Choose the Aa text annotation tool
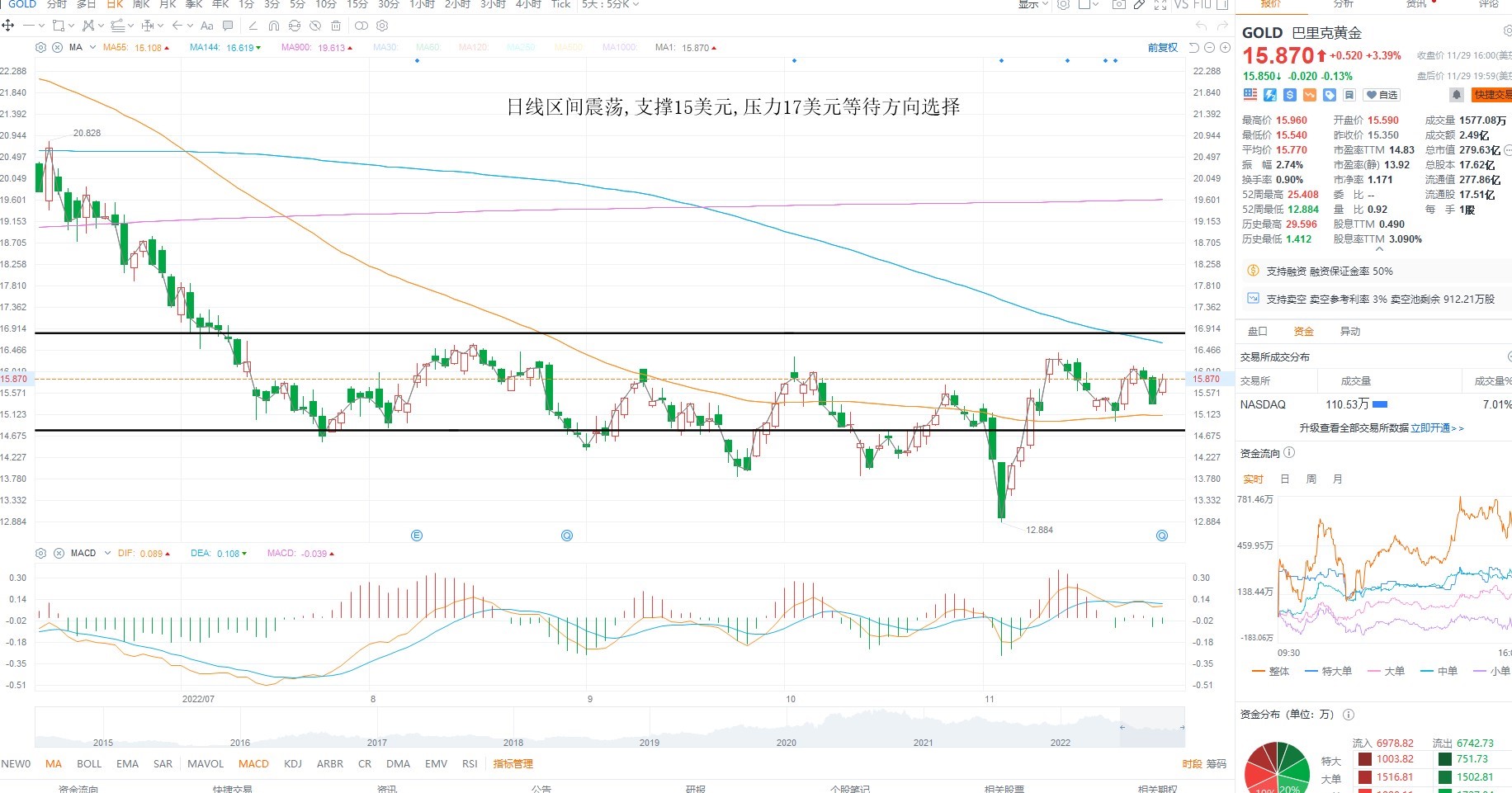 [x=207, y=26]
